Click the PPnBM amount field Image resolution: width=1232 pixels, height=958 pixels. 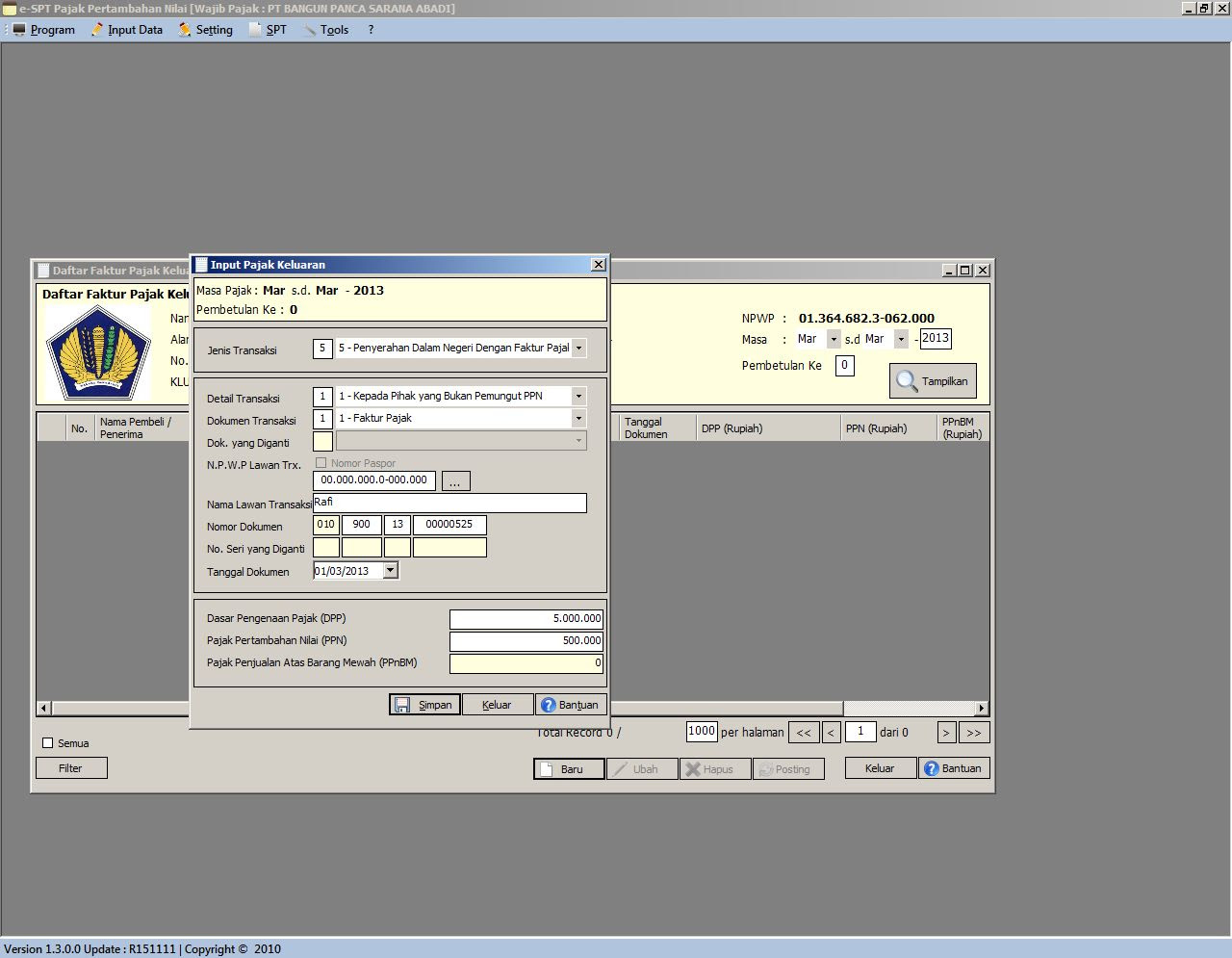(526, 663)
